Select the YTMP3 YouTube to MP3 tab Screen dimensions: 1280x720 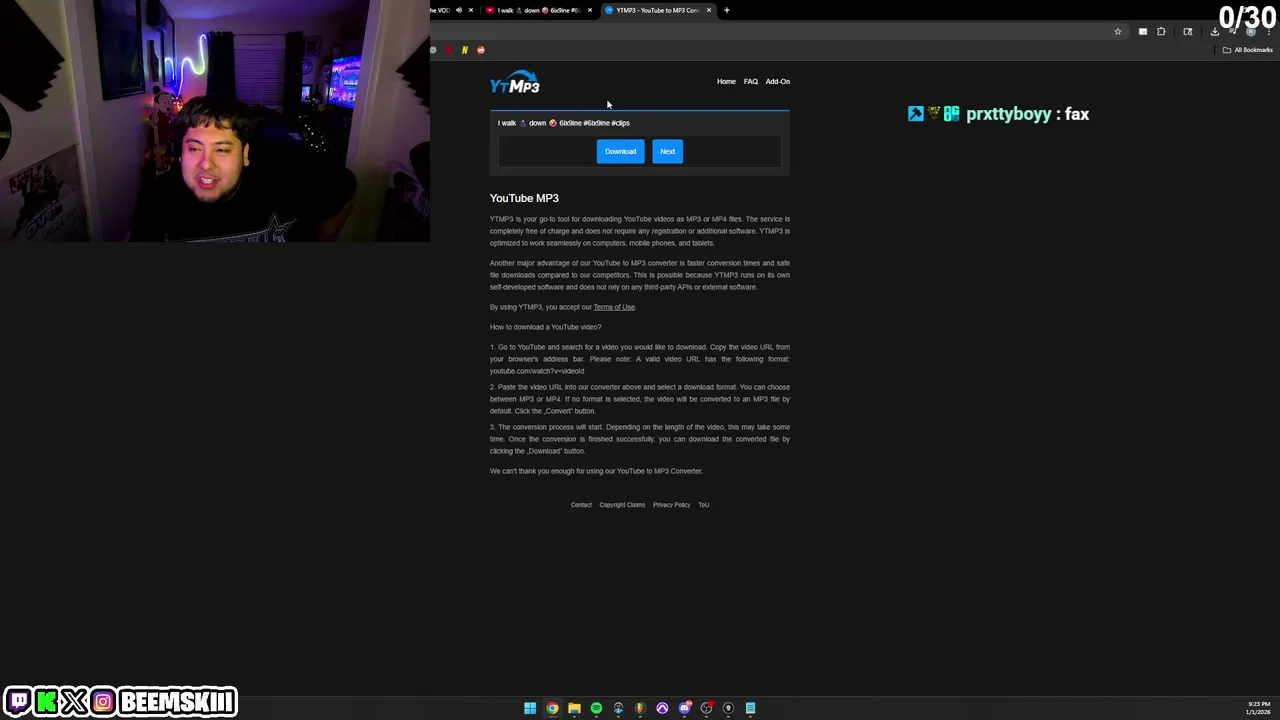tap(657, 10)
